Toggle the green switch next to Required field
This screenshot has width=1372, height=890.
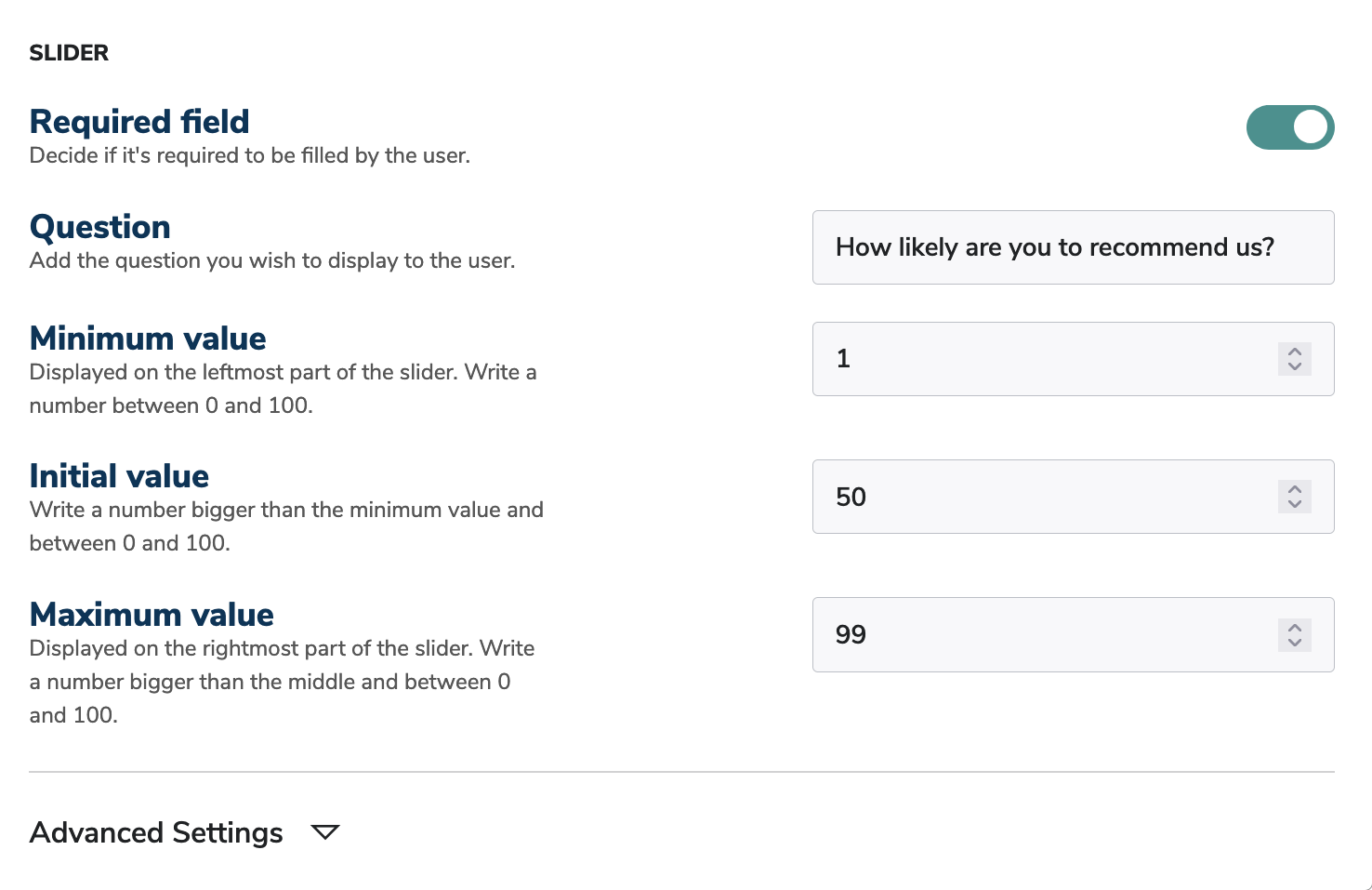(1290, 127)
